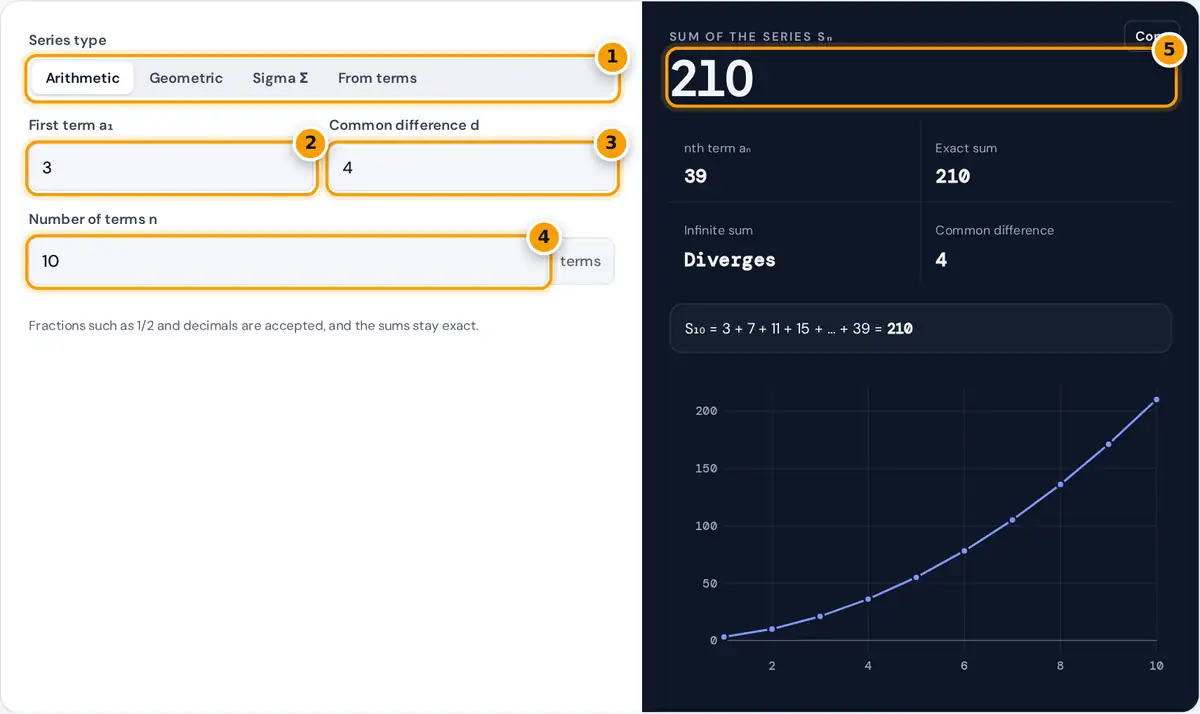Click the 'Series type' label
Image resolution: width=1200 pixels, height=714 pixels.
point(67,40)
